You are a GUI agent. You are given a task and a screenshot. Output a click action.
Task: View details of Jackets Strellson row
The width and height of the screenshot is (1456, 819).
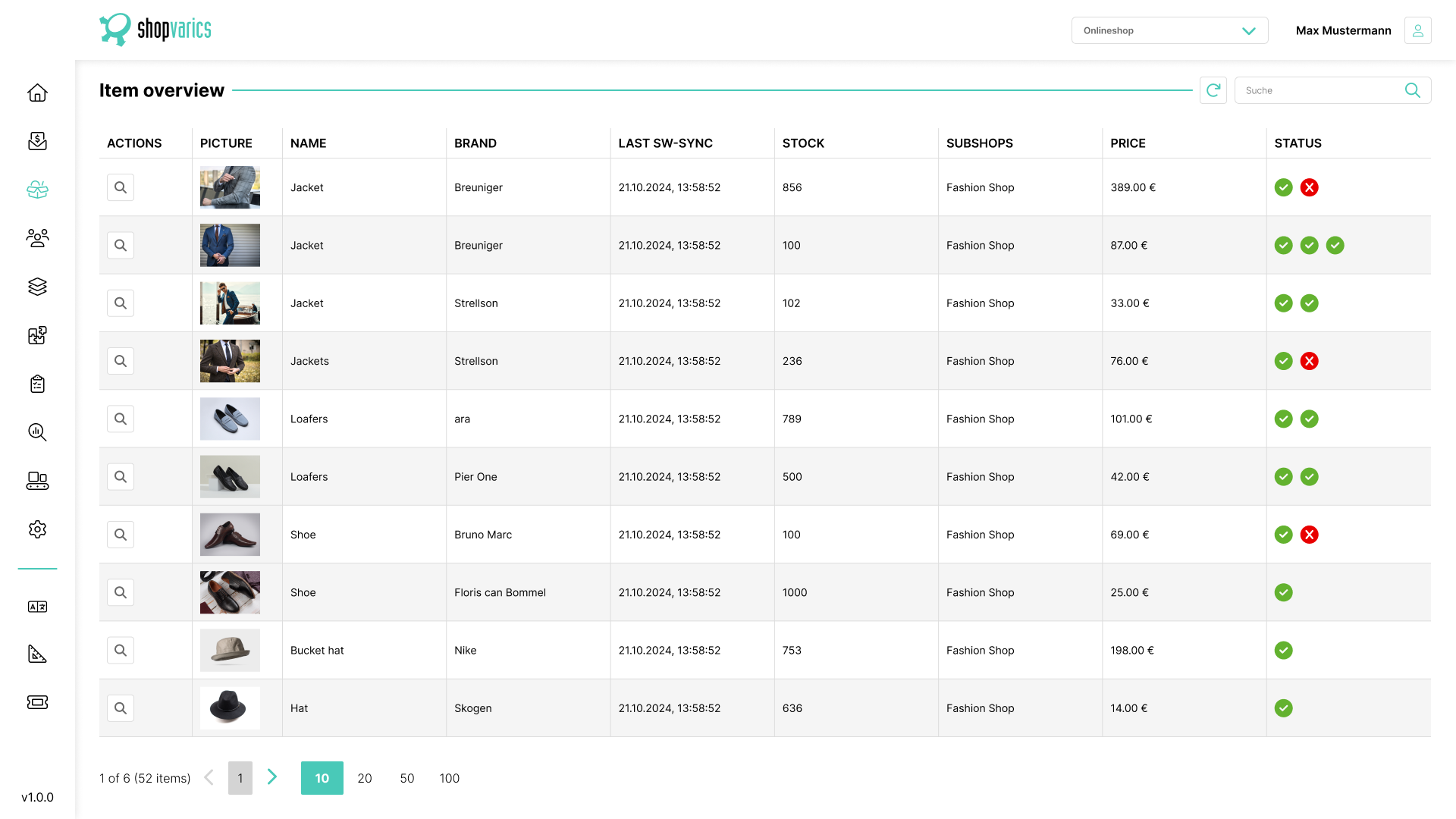click(x=121, y=361)
